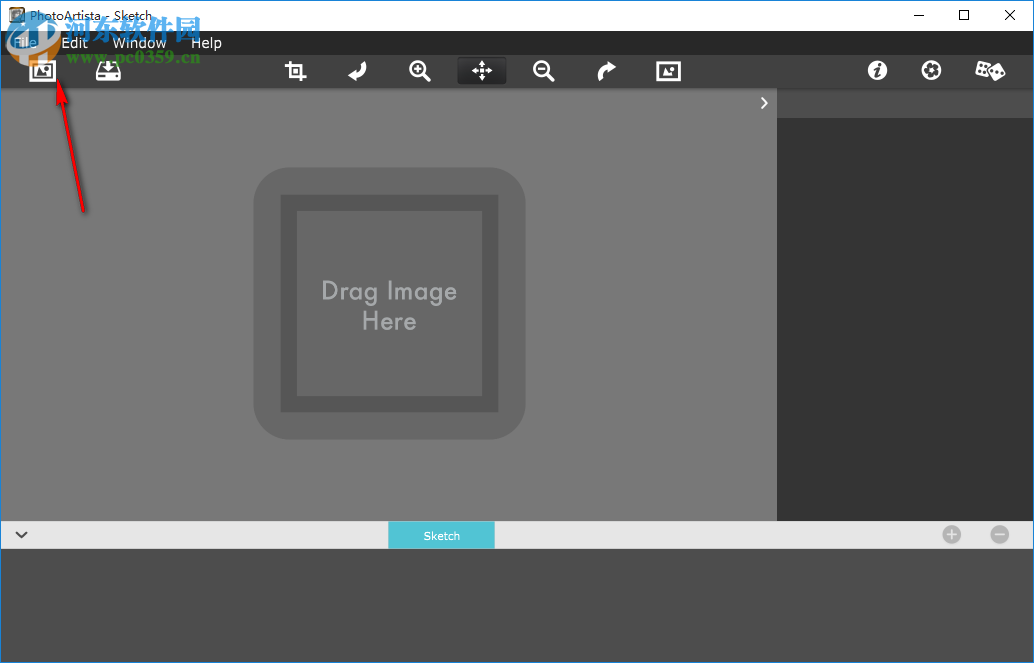The image size is (1034, 663).
Task: Click the Drag Image Here placeholder
Action: point(389,304)
